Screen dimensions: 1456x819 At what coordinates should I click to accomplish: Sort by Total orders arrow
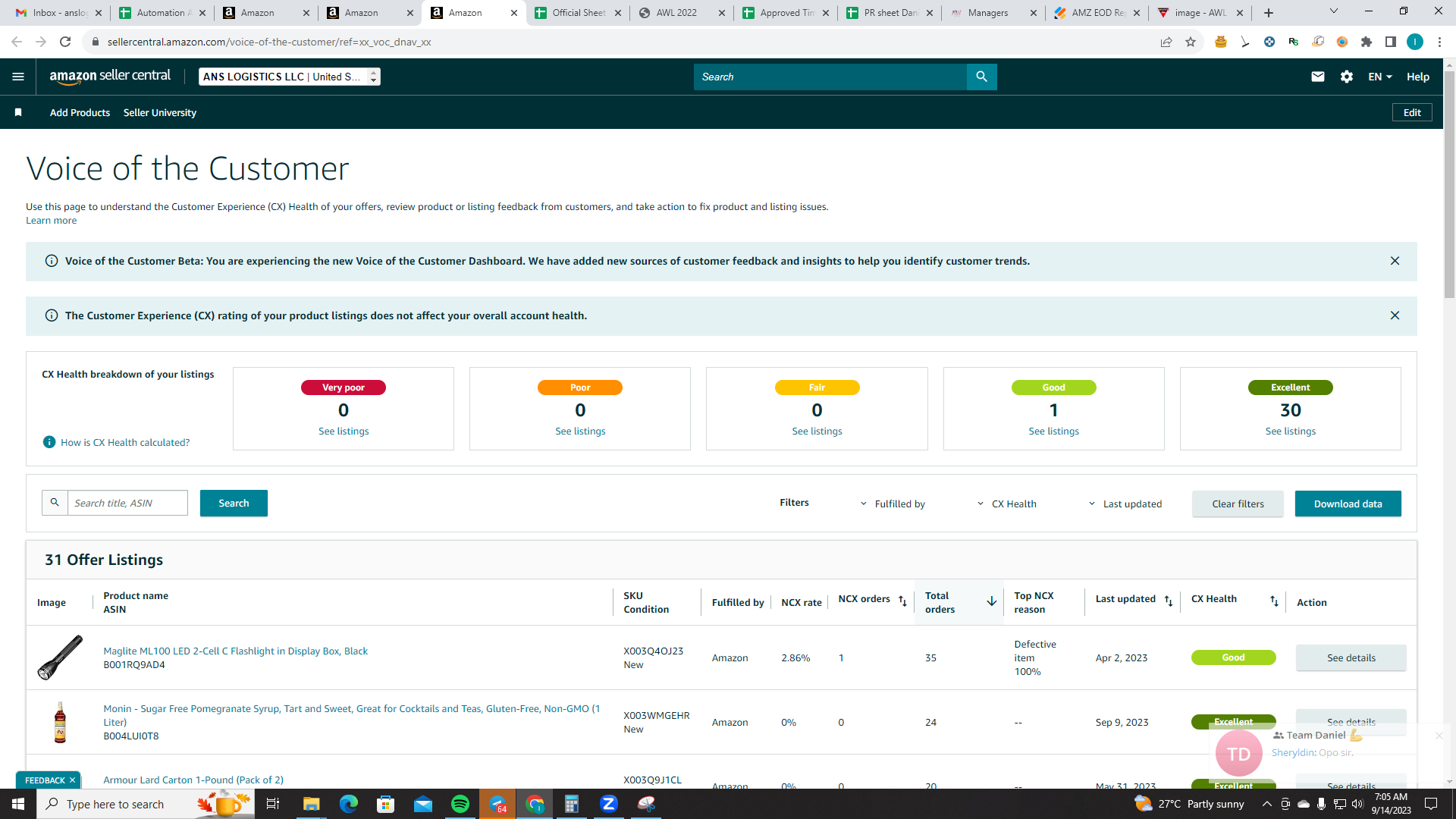point(991,601)
